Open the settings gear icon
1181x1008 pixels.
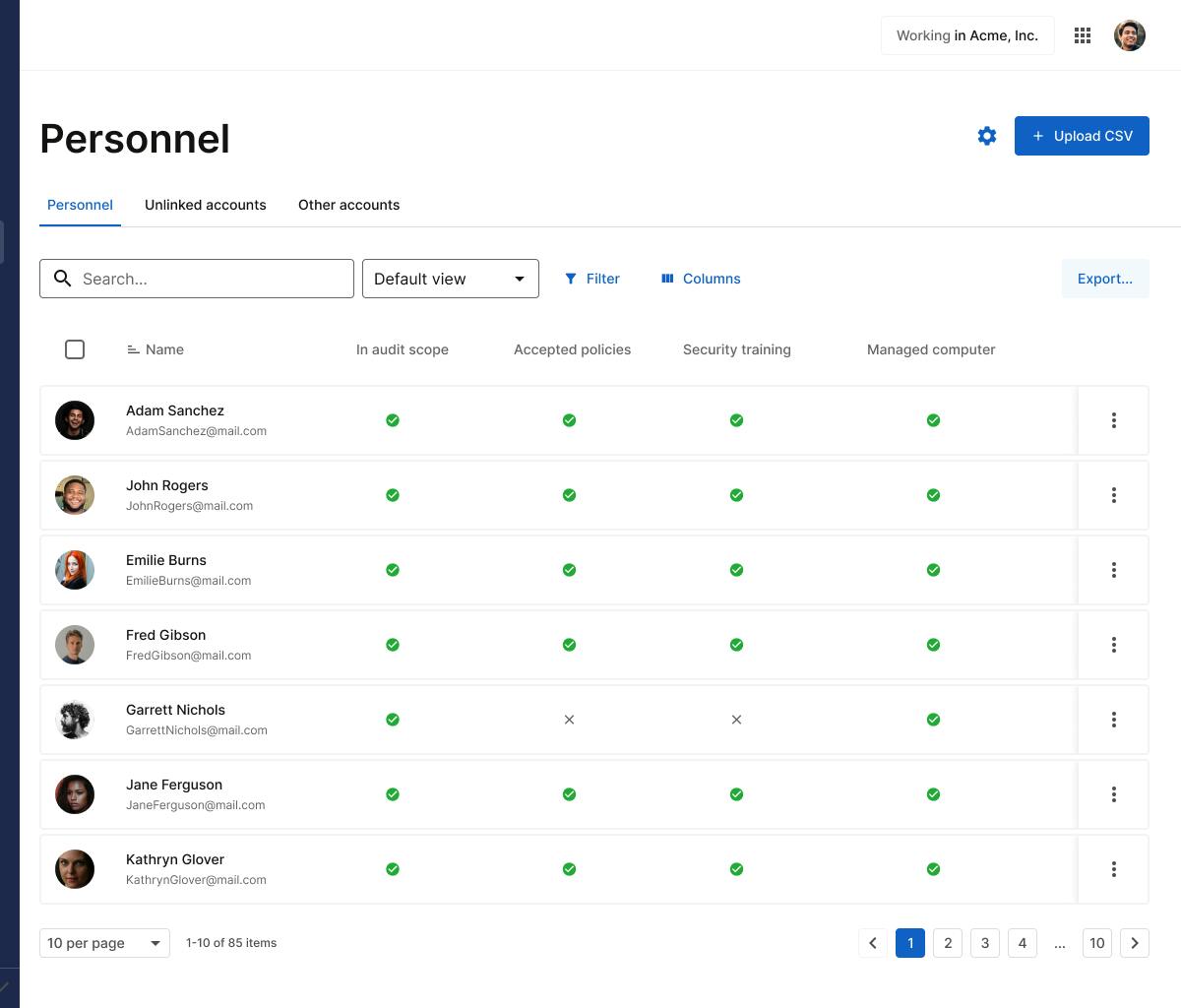tap(987, 136)
